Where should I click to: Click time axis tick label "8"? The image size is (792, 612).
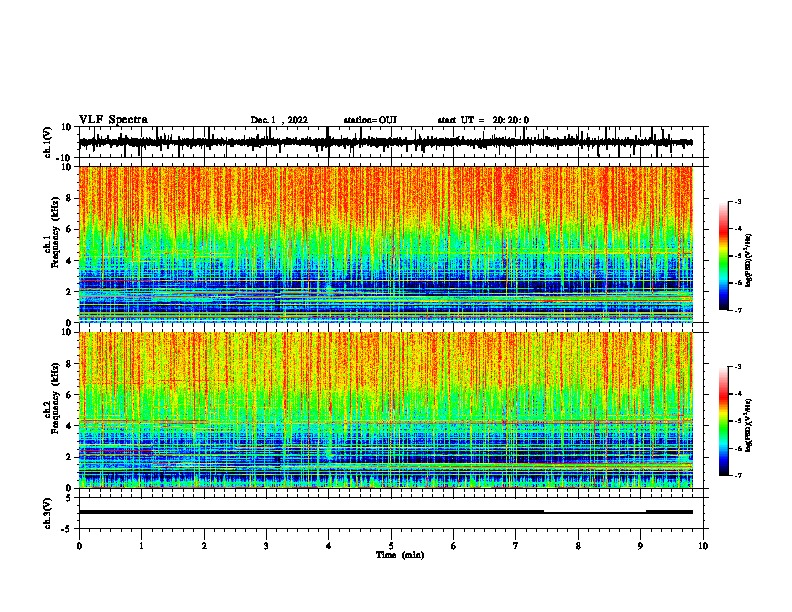[578, 546]
